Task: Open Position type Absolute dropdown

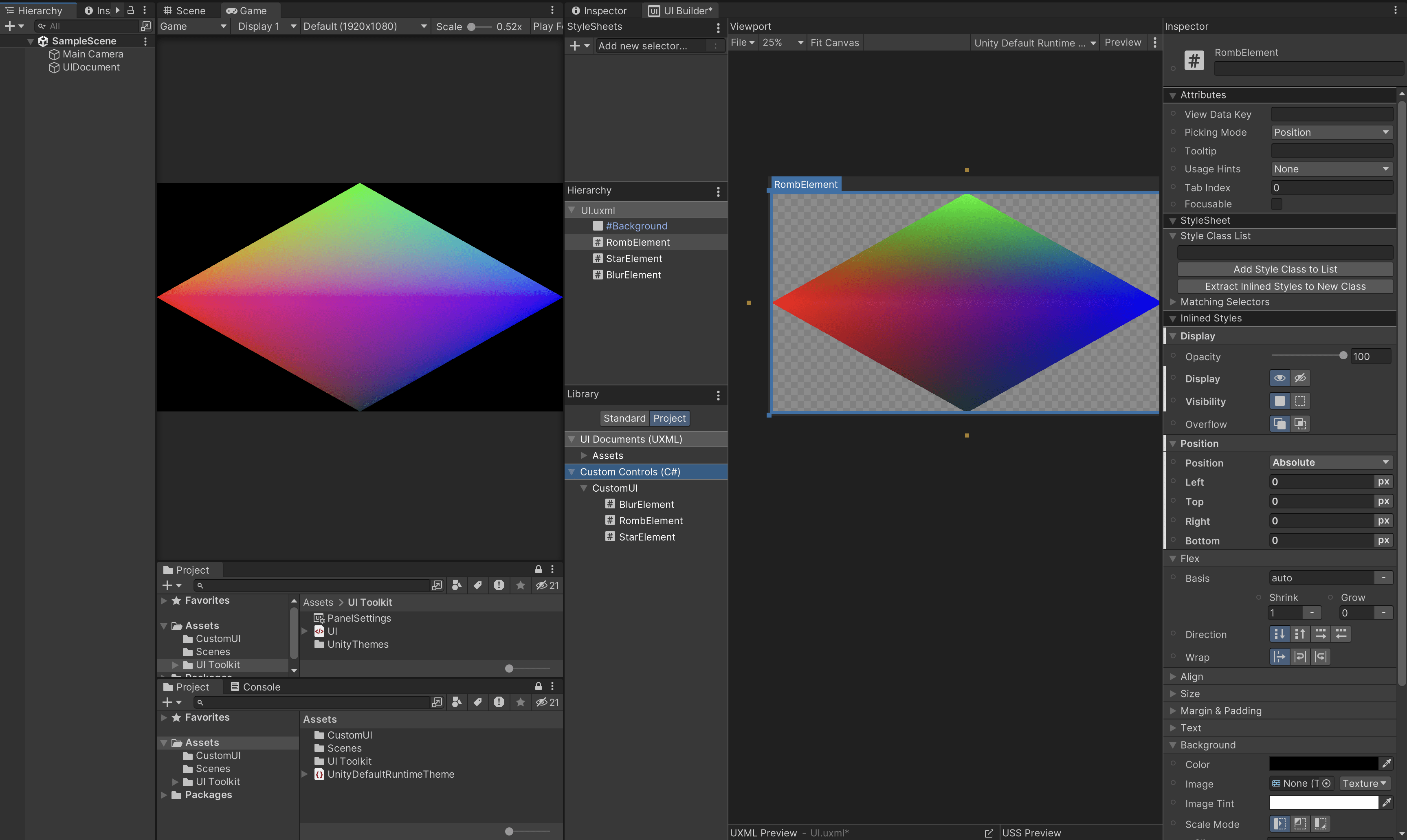Action: tap(1330, 462)
